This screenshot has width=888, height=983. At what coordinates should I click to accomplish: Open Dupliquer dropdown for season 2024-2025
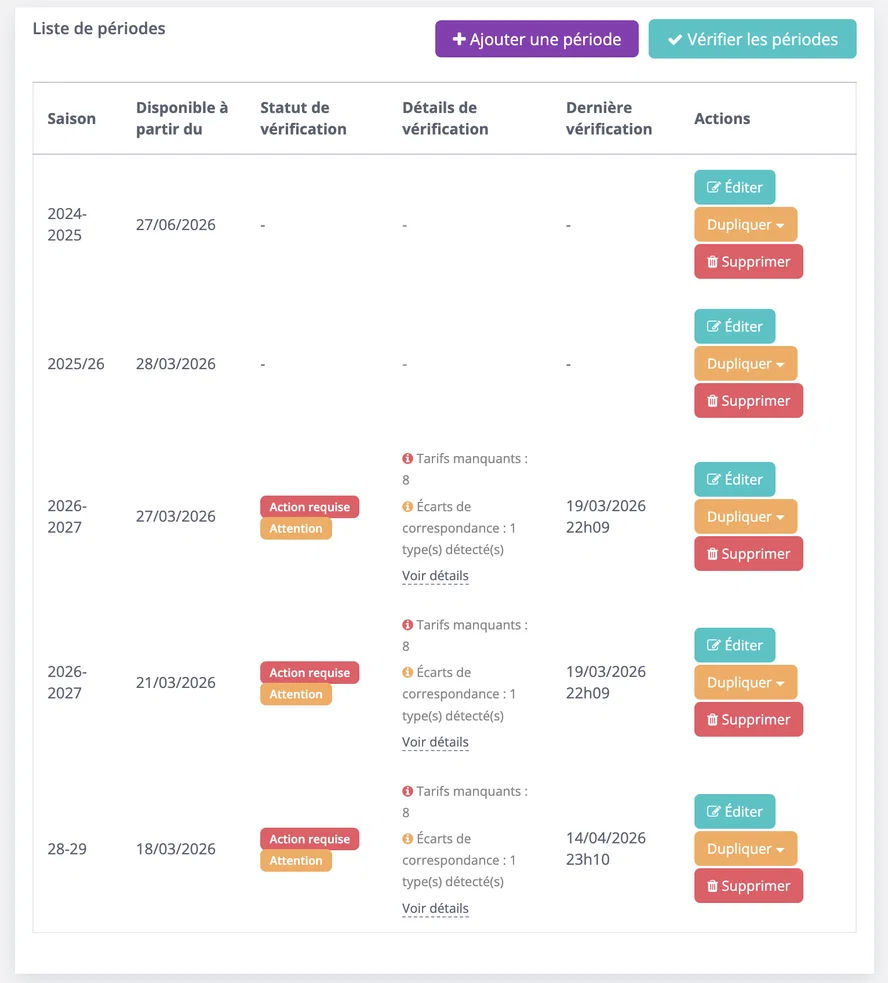pos(746,224)
